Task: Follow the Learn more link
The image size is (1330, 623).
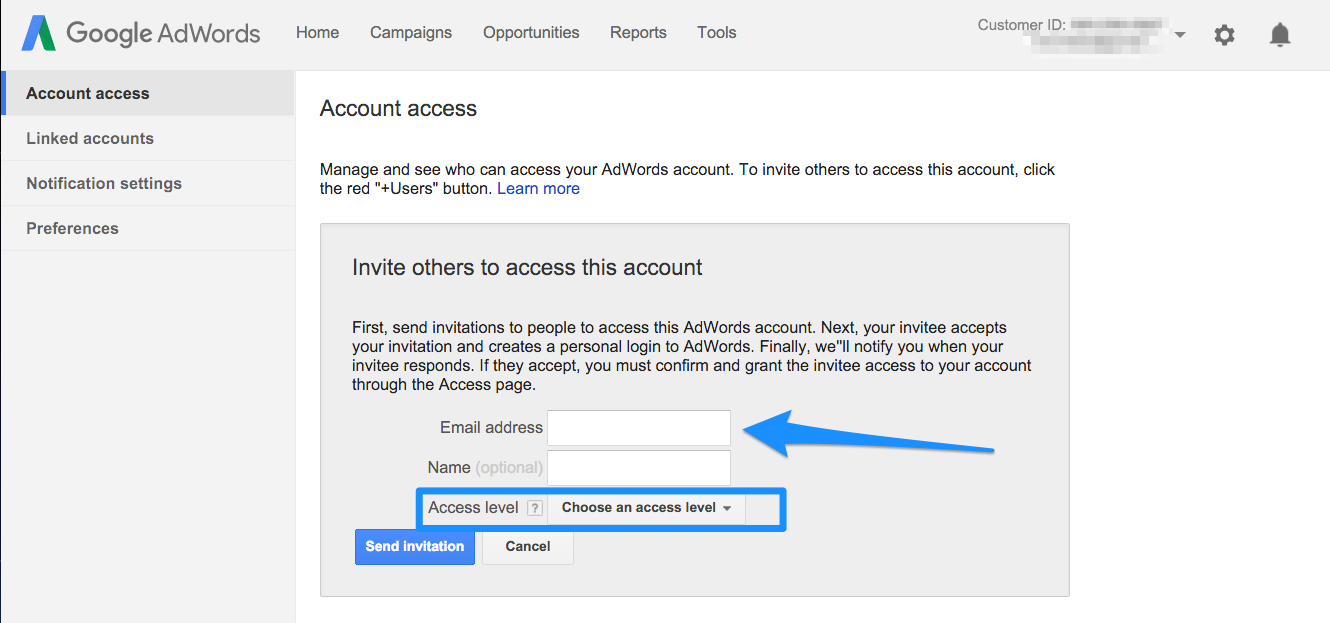Action: click(x=538, y=188)
